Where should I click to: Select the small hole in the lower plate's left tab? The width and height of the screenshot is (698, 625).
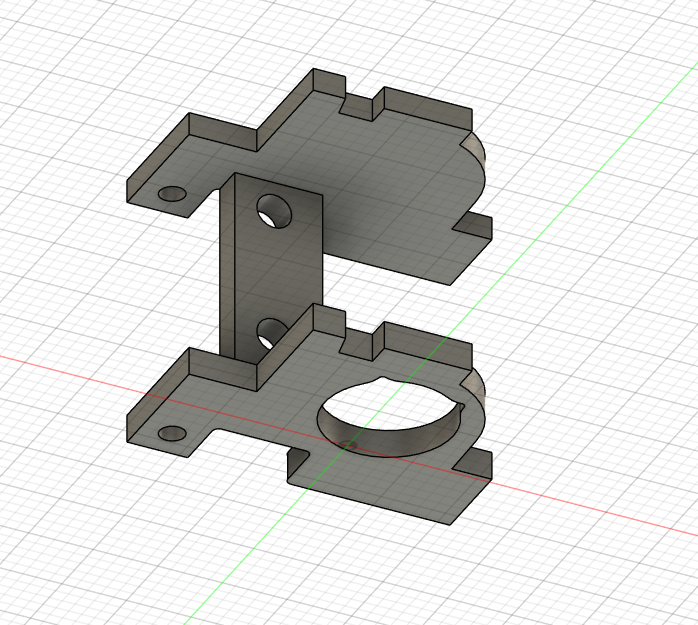(x=172, y=434)
